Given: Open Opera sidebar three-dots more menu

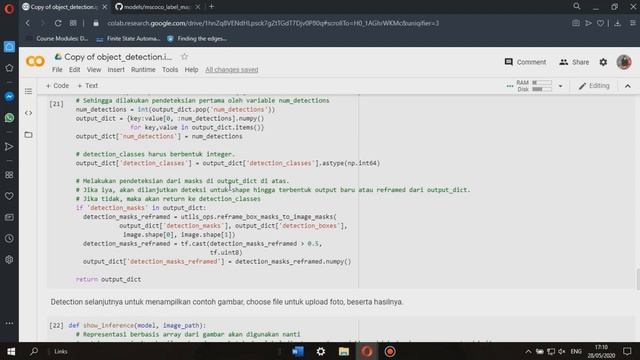Looking at the screenshot, I should [x=9, y=323].
